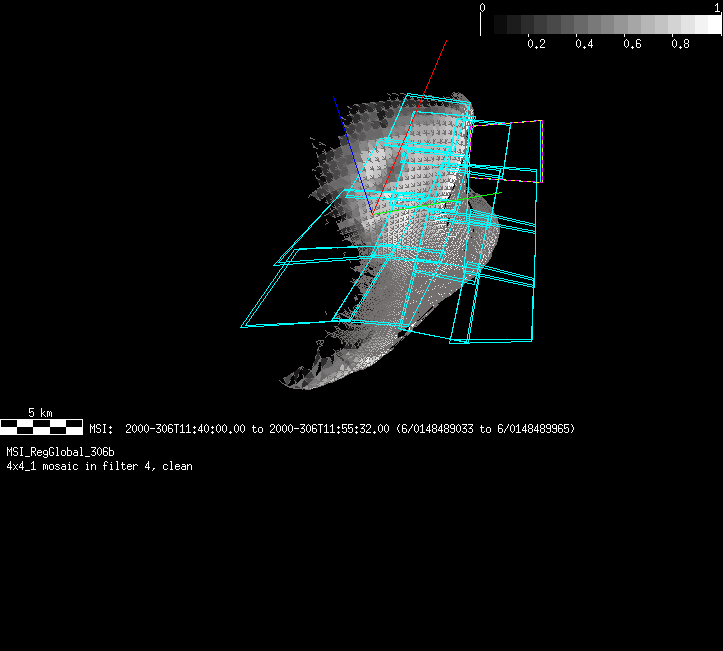Click the '4x4_1 mosaic in filter 4, clean' text

(100, 466)
